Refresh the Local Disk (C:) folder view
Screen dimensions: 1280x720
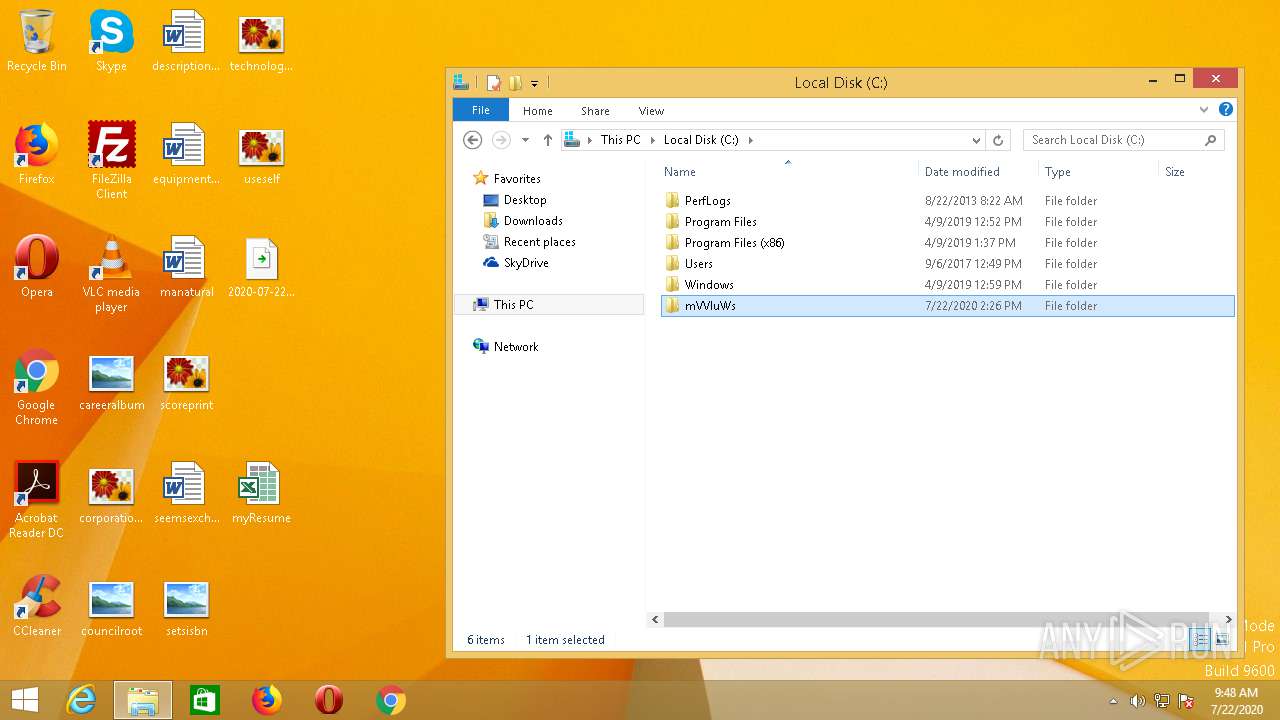[997, 140]
